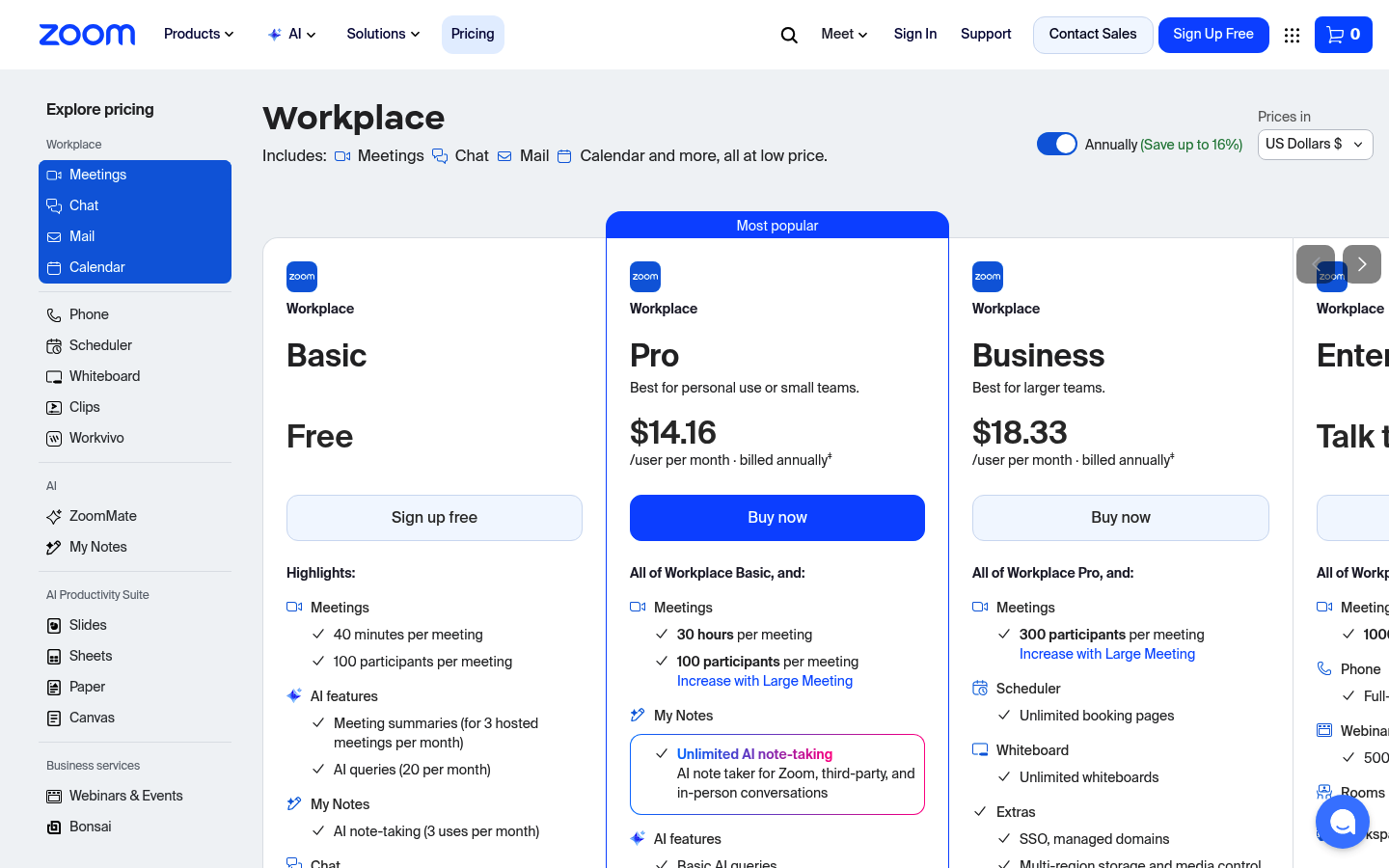Click Unlimited AI note-taking highlight
The width and height of the screenshot is (1389, 868).
pos(754,754)
